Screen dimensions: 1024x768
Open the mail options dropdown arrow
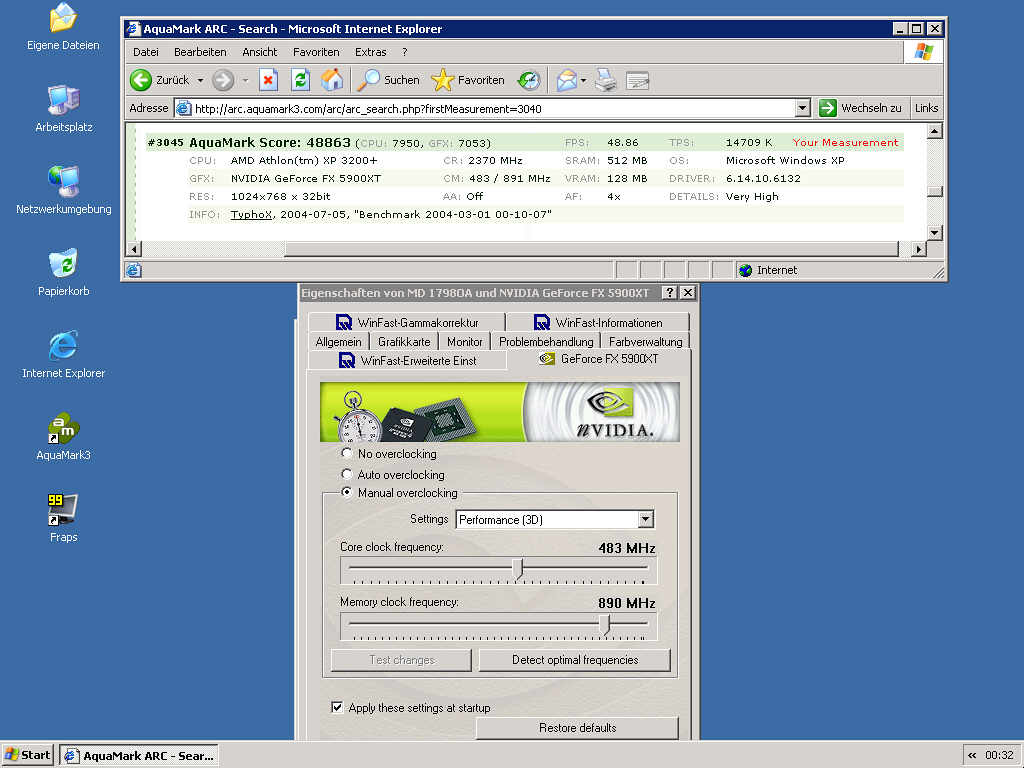(x=583, y=80)
